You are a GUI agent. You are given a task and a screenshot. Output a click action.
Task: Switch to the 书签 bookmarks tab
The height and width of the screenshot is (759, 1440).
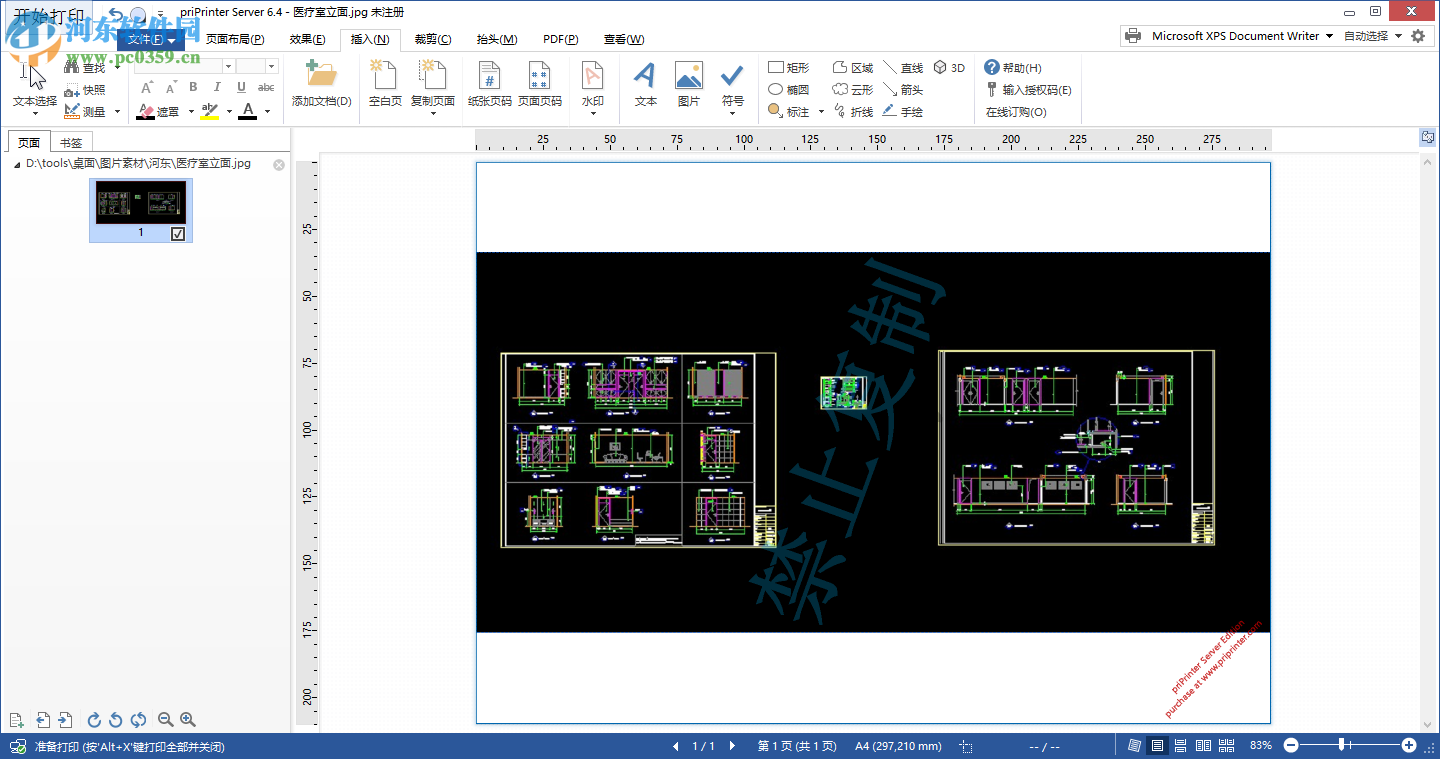69,141
